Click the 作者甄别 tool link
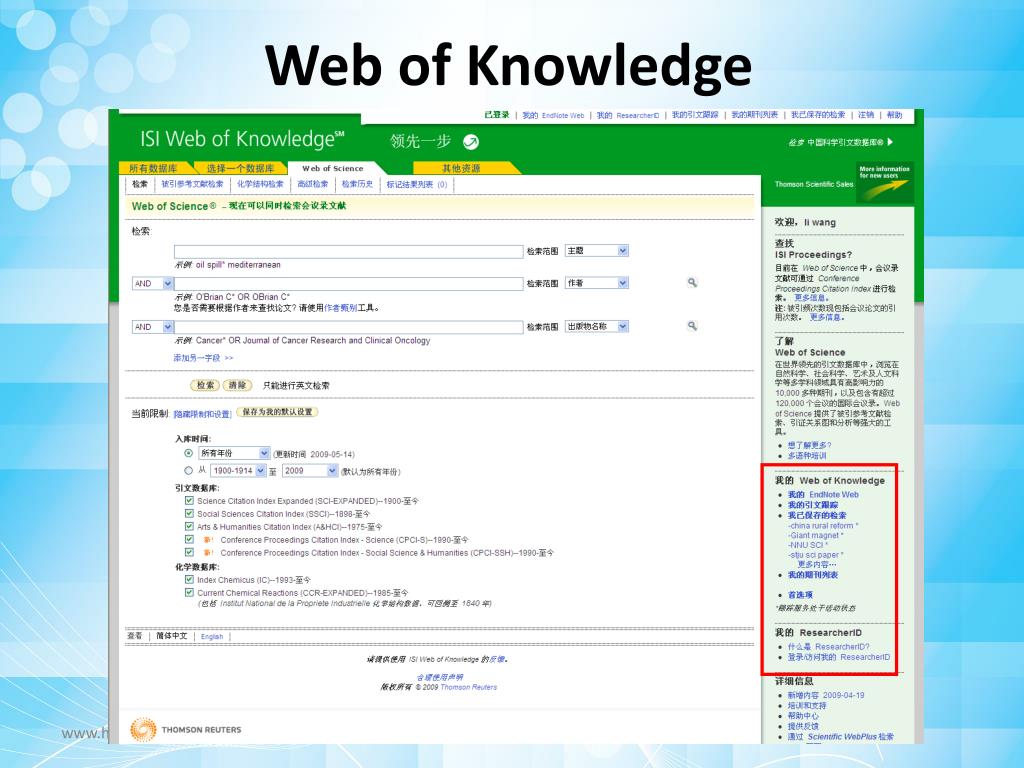 pyautogui.click(x=340, y=308)
